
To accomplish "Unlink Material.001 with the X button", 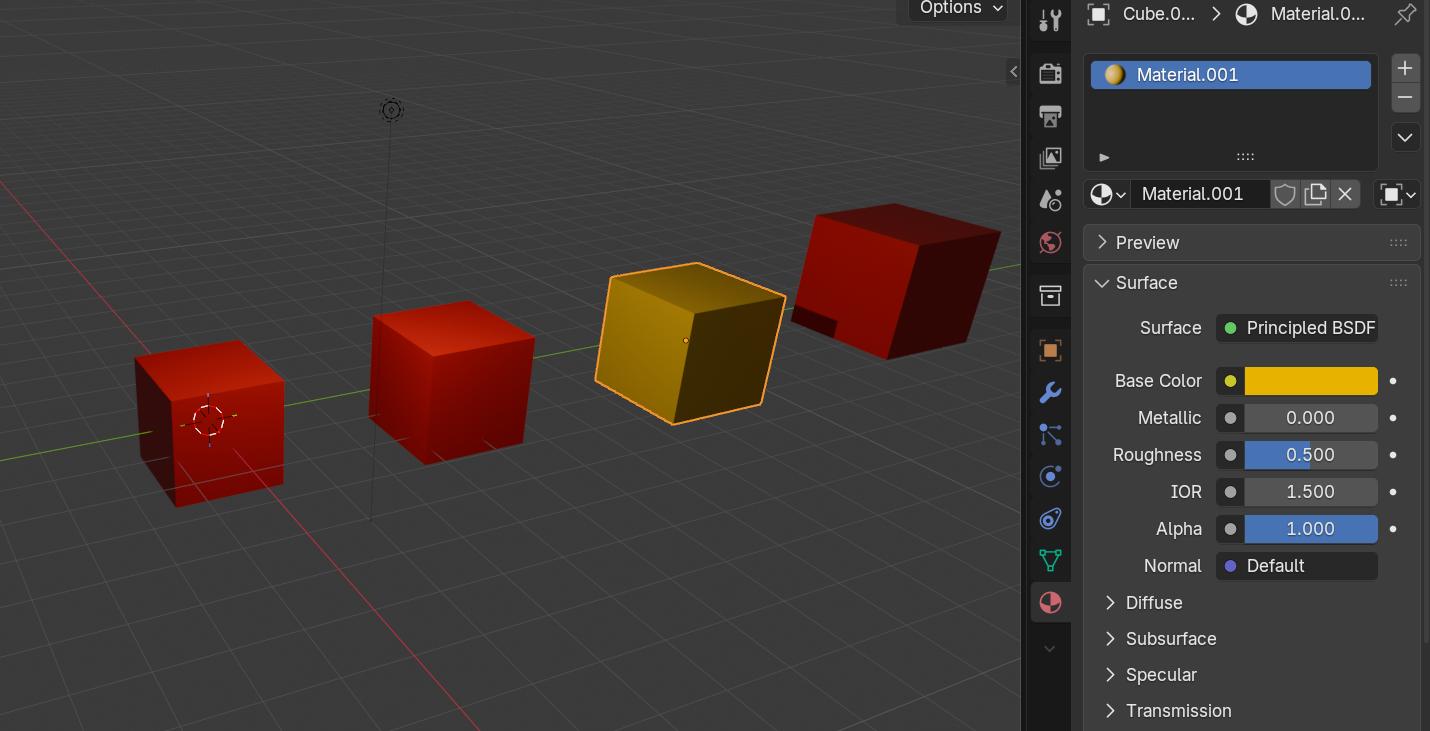I will 1345,194.
